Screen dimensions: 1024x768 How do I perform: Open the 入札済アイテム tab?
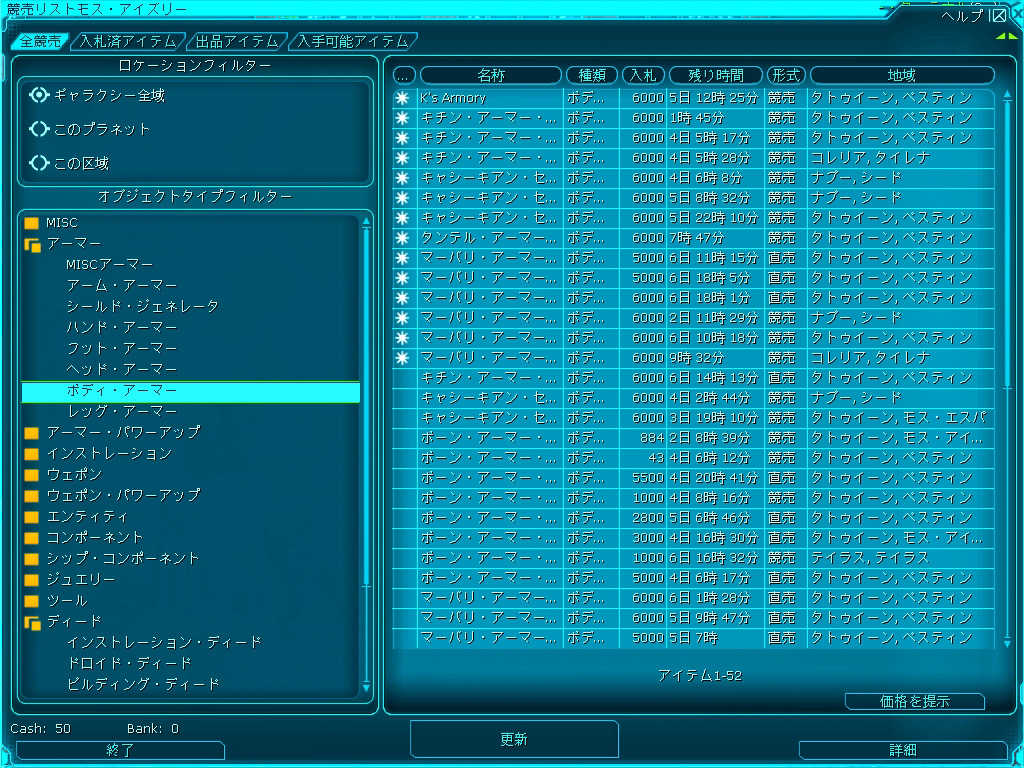(127, 41)
